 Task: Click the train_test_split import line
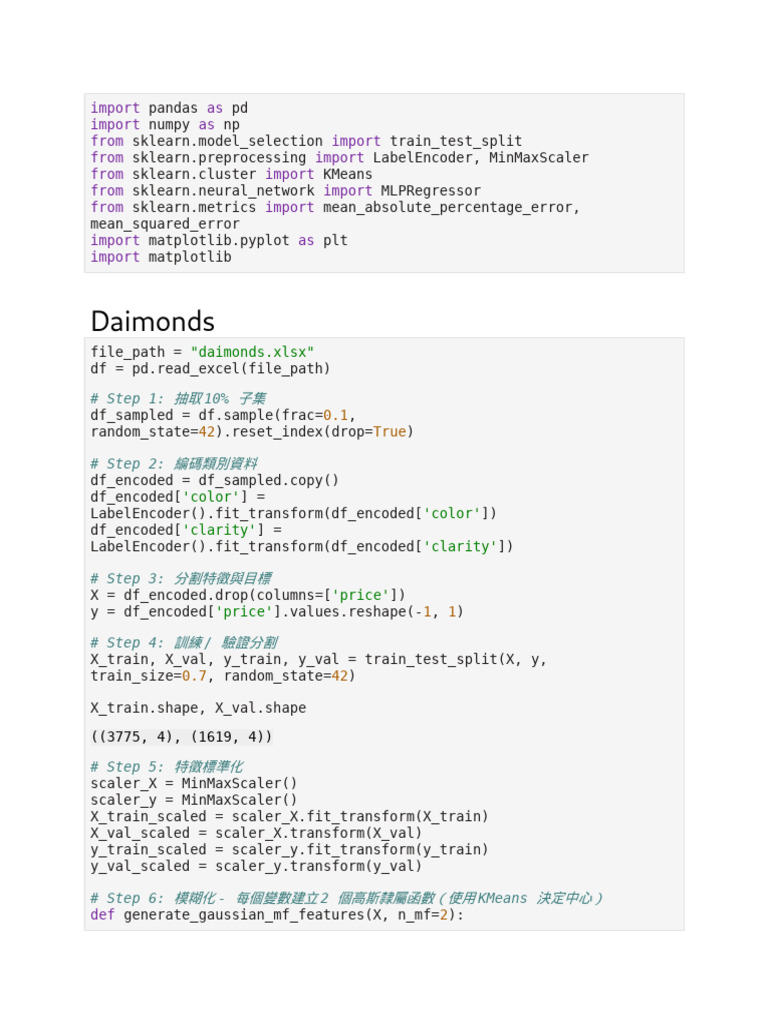pos(306,141)
